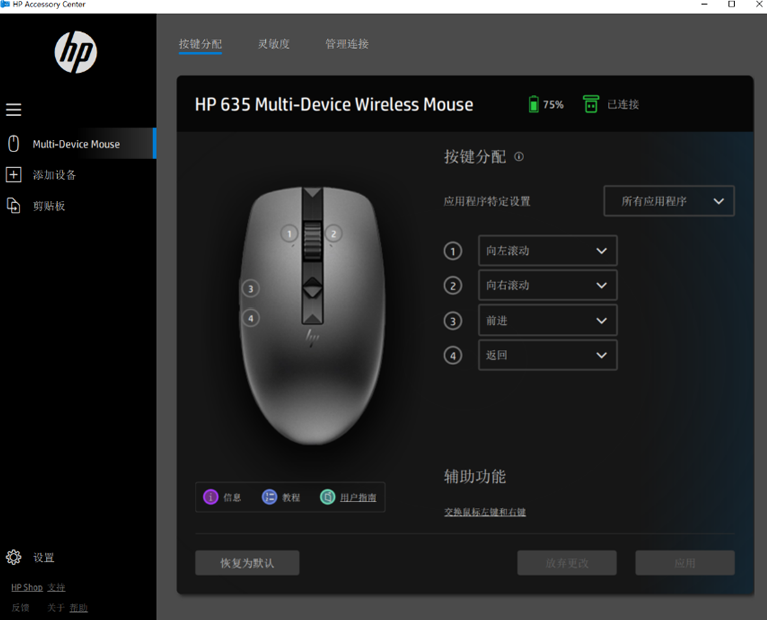
Task: Select button marker 3 on the mouse image
Action: pyautogui.click(x=250, y=289)
